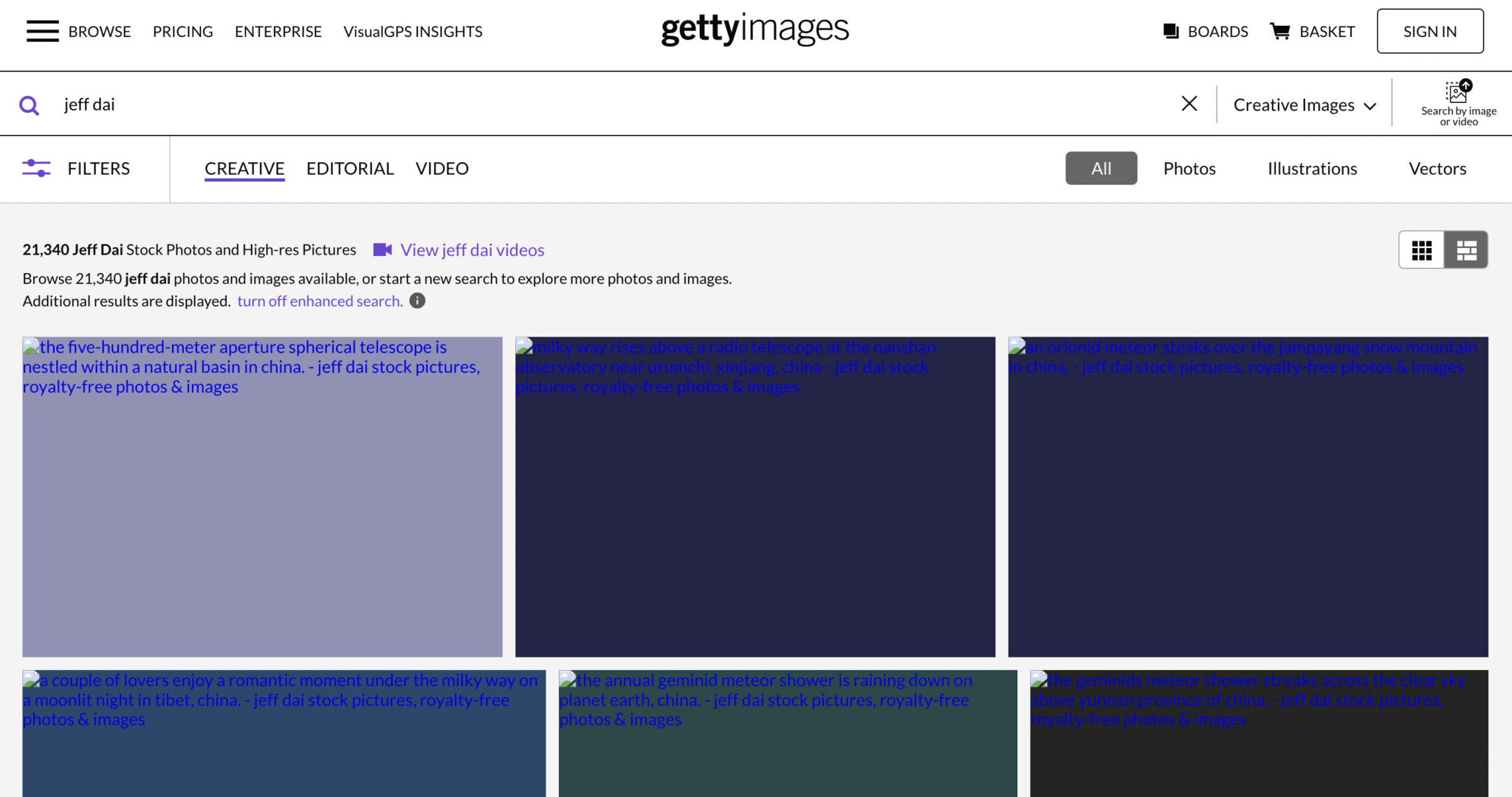Image resolution: width=1512 pixels, height=797 pixels.
Task: Go to the gettyimages logo homepage
Action: point(755,30)
